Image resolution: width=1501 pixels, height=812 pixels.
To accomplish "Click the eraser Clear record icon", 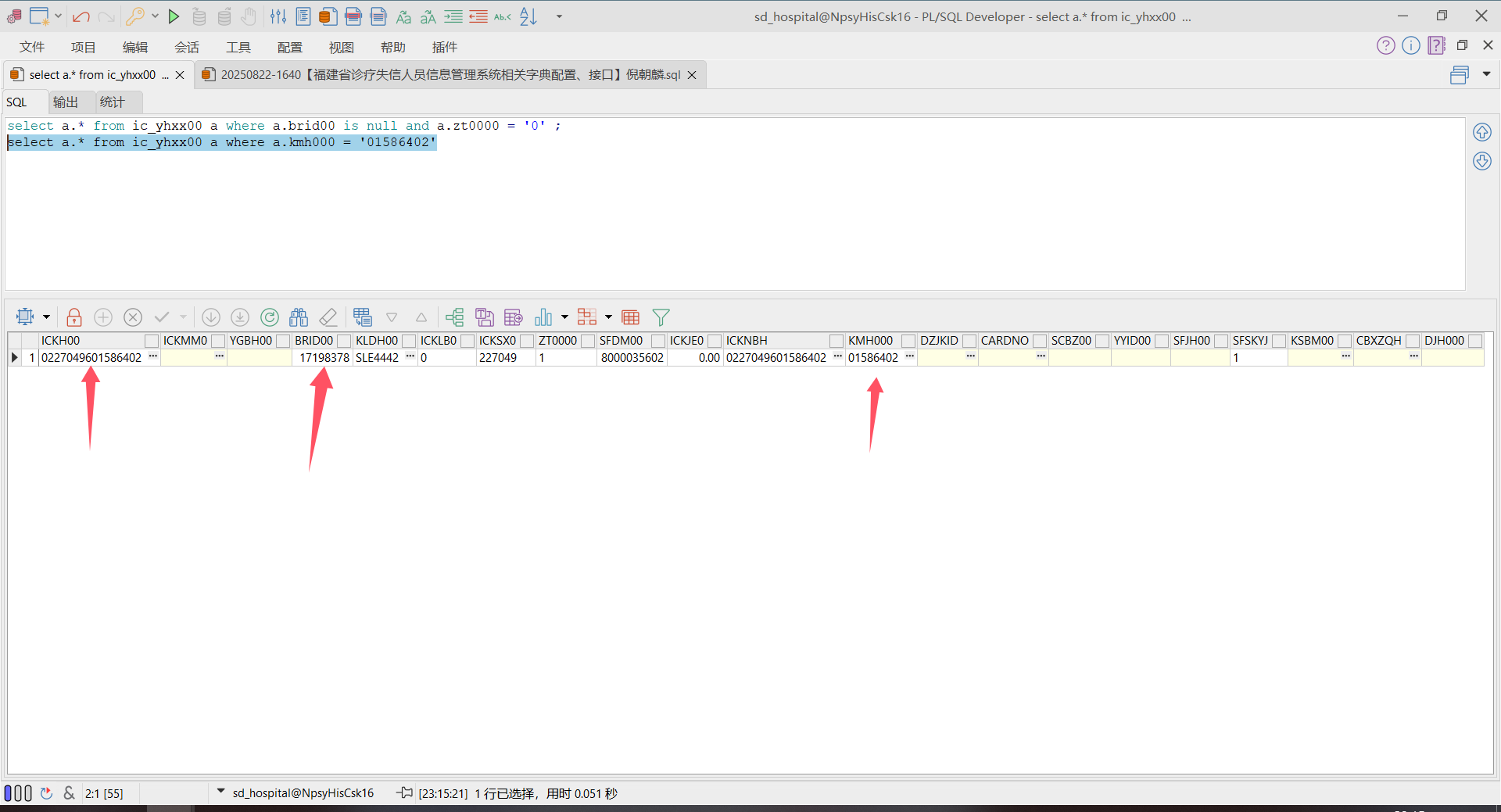I will [328, 317].
